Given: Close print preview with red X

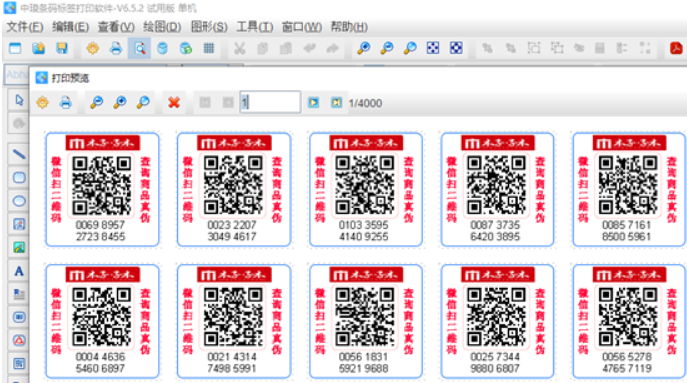Looking at the screenshot, I should 174,103.
